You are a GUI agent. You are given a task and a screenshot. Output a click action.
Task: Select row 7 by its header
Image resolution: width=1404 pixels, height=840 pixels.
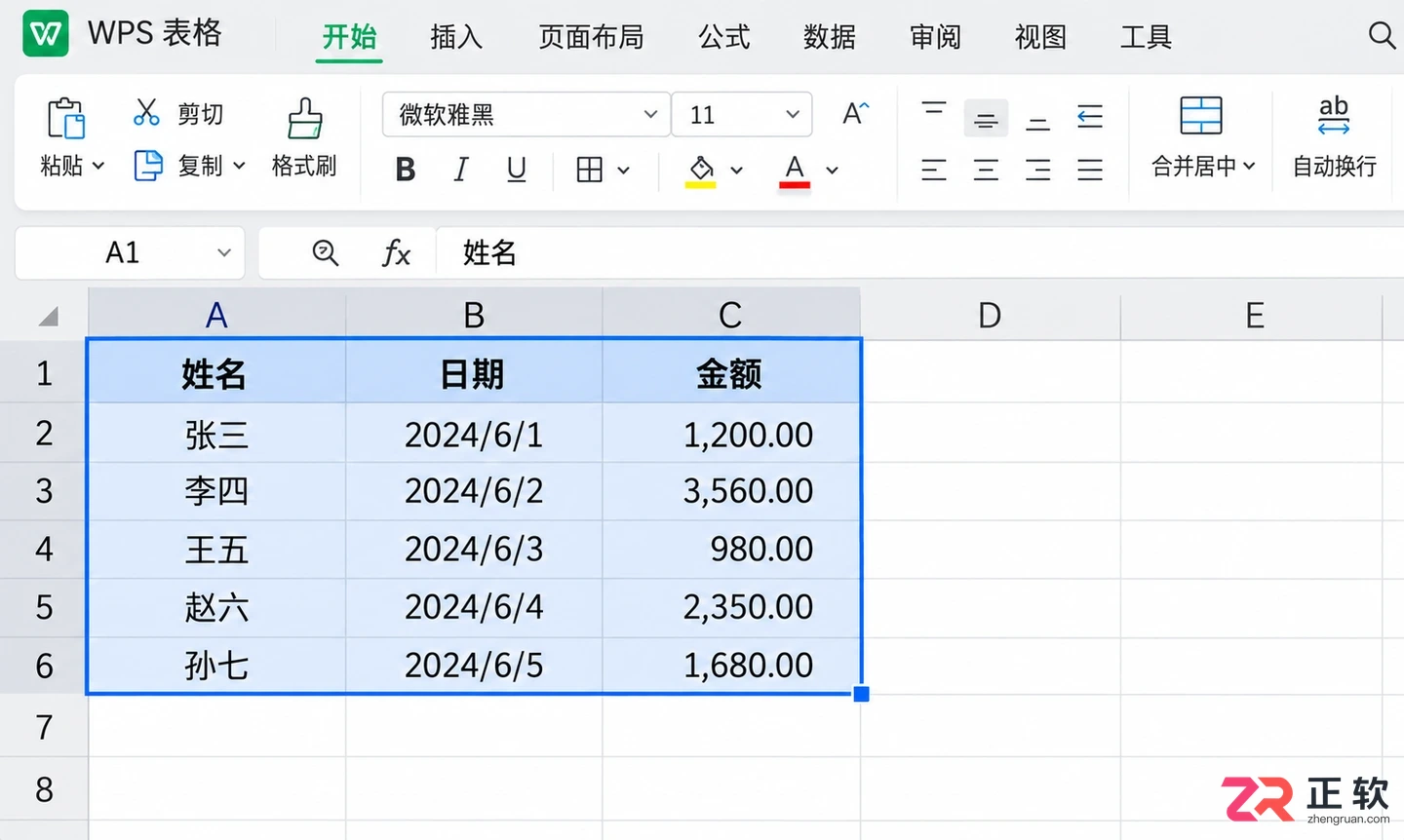(x=44, y=727)
